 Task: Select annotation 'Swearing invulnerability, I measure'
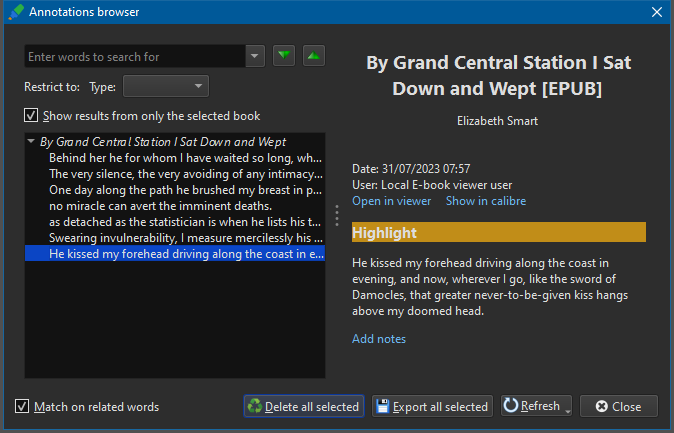point(184,238)
